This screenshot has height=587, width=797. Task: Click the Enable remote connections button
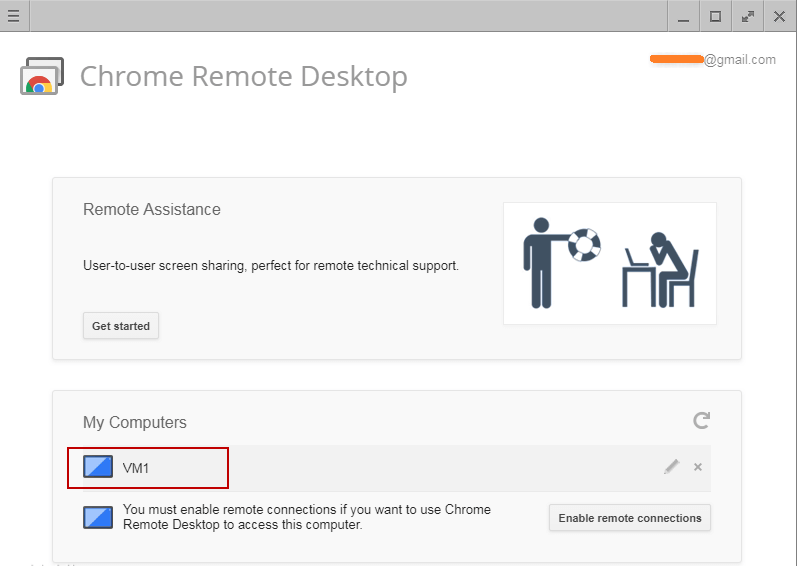coord(630,518)
